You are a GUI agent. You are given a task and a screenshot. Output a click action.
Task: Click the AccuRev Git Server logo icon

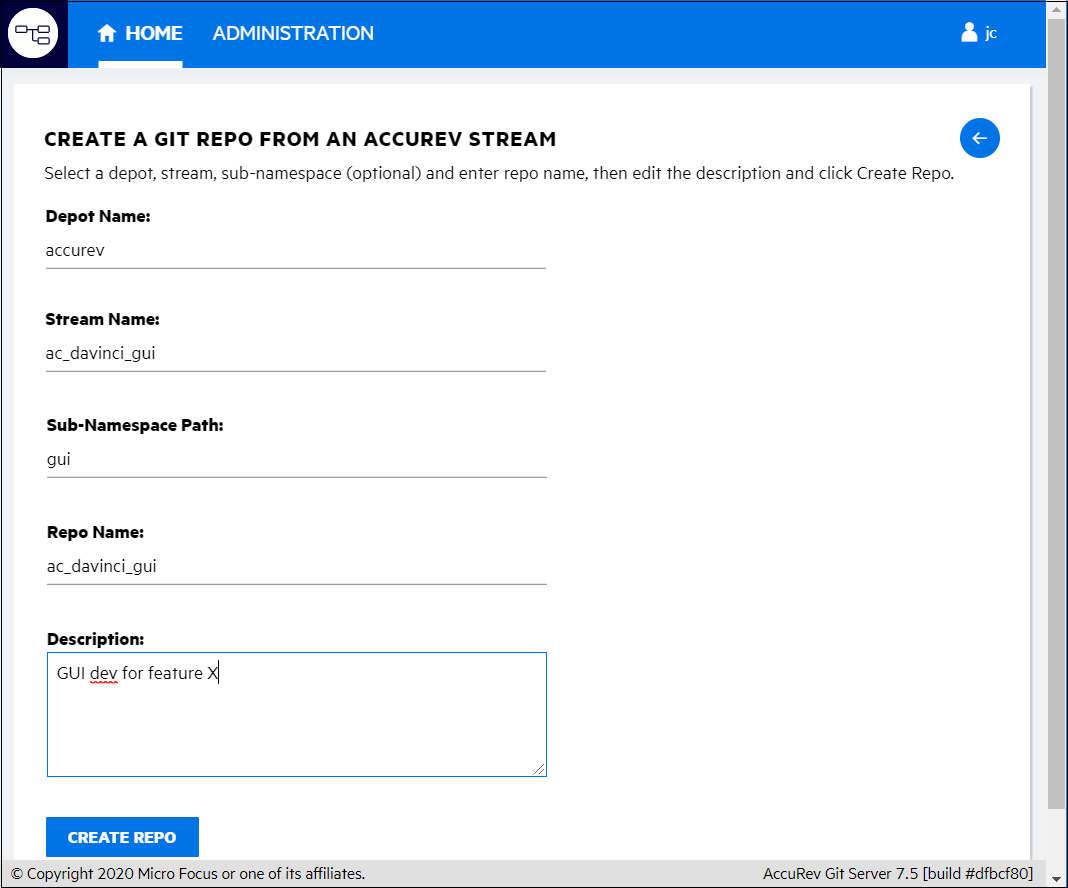click(x=34, y=34)
